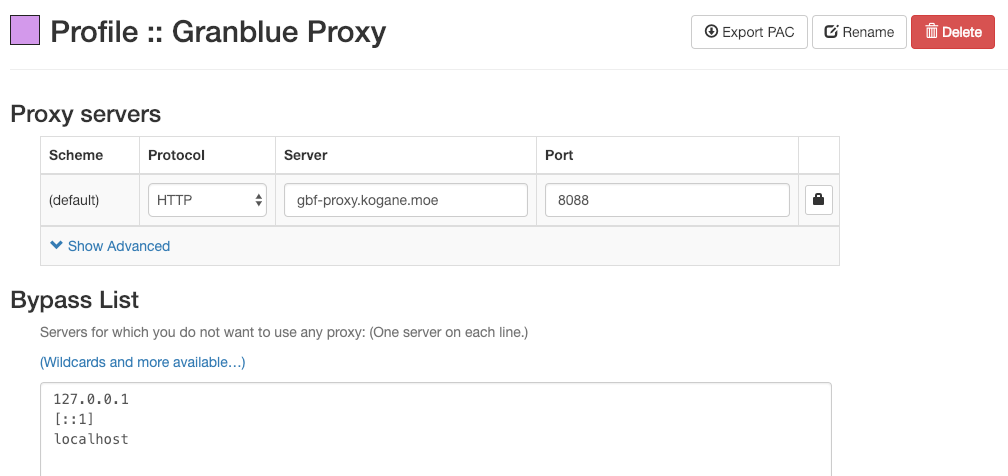
Task: Delete the Granblue Proxy profile
Action: [x=953, y=32]
